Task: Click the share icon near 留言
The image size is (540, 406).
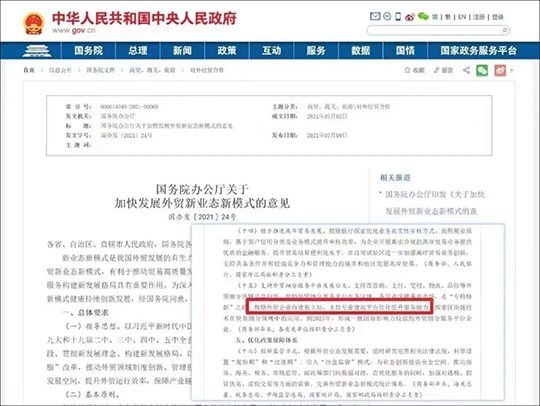Action: 466,70
